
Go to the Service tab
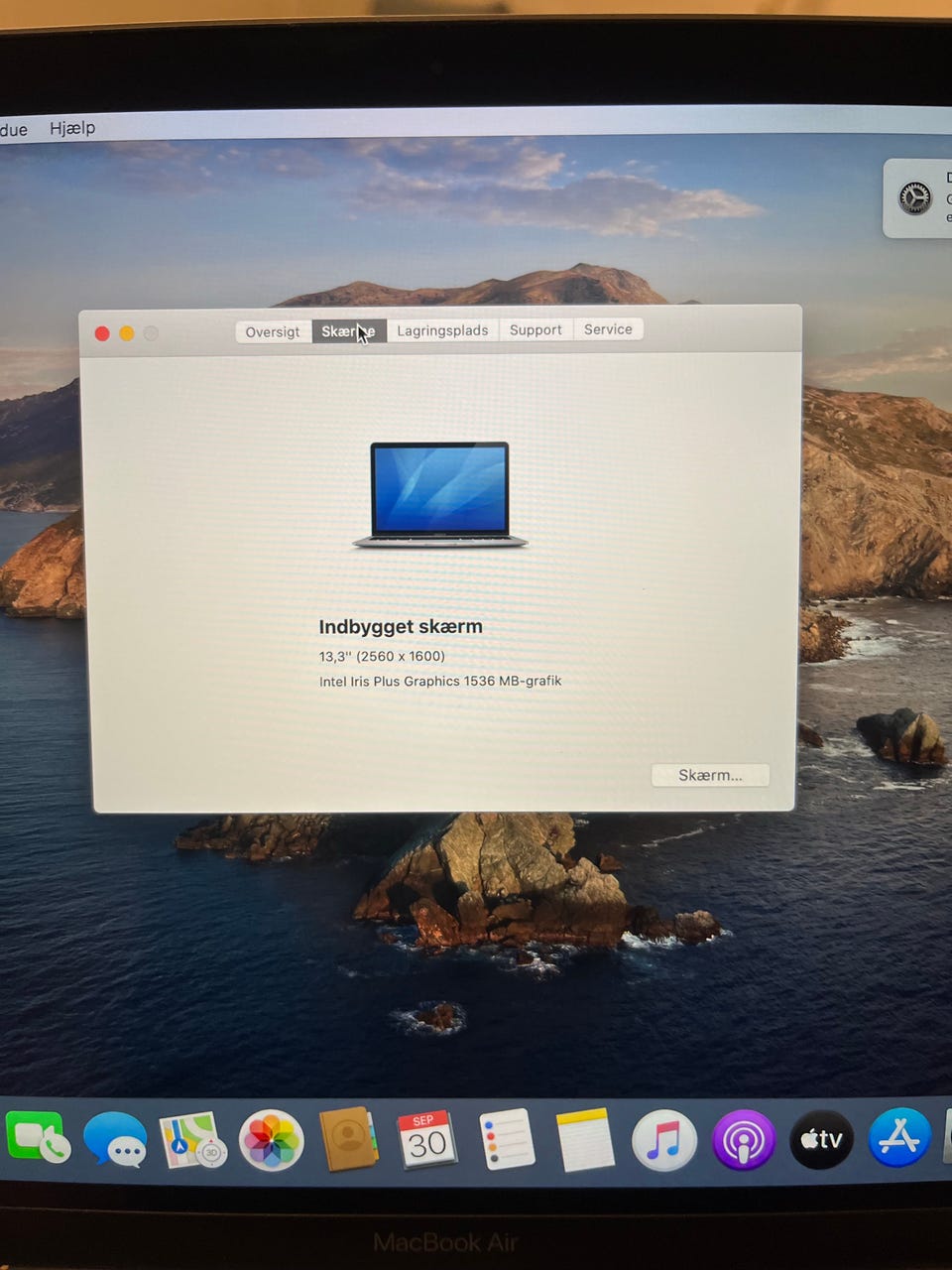tap(608, 329)
